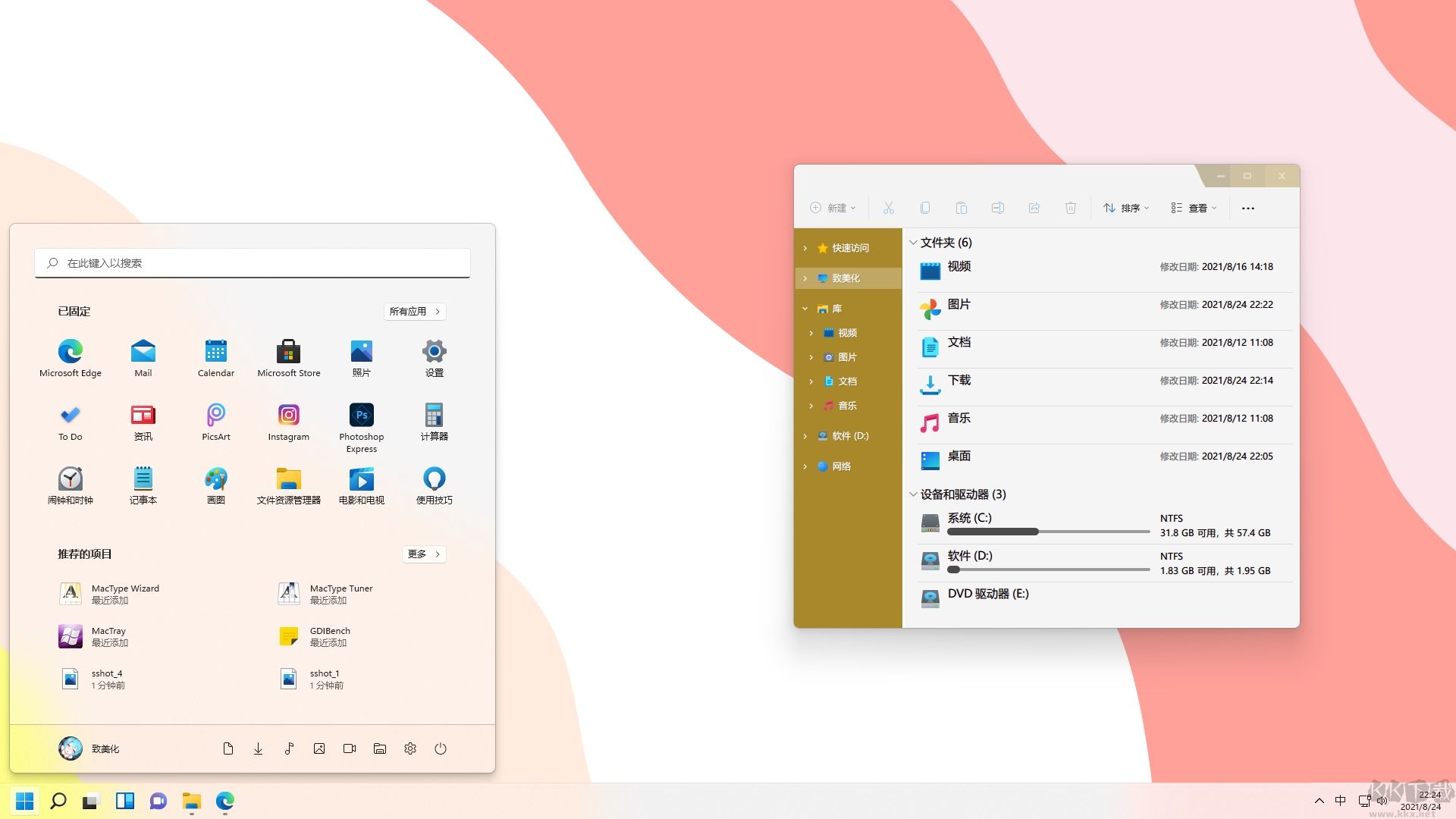Select 网络 in the navigation pane
1456x819 pixels.
click(x=841, y=466)
